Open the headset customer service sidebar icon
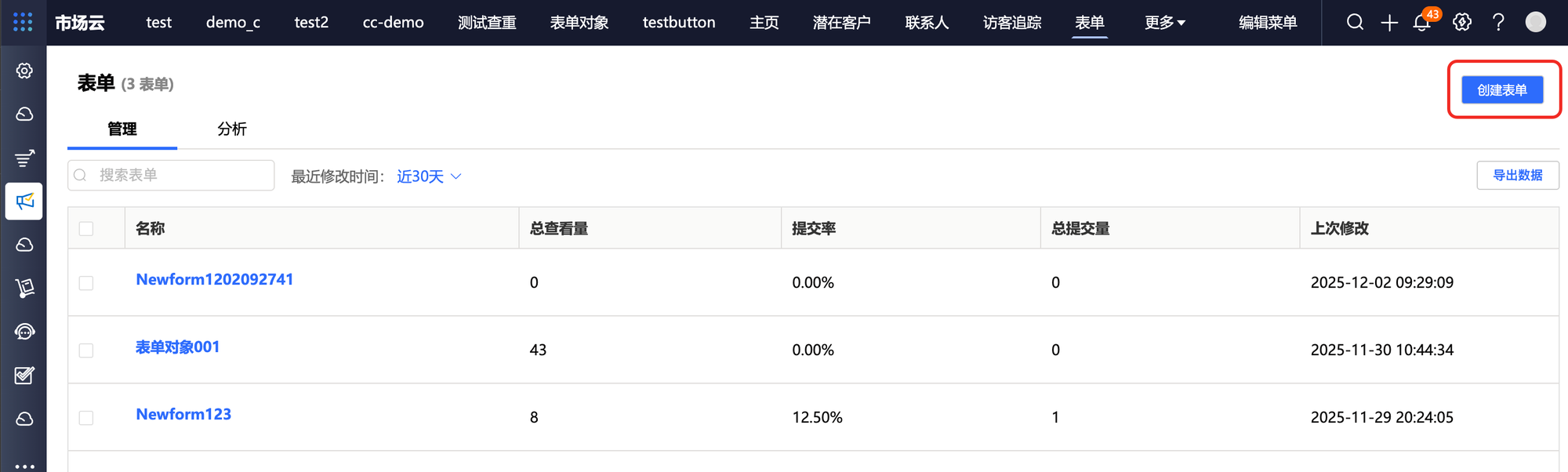 pyautogui.click(x=24, y=332)
